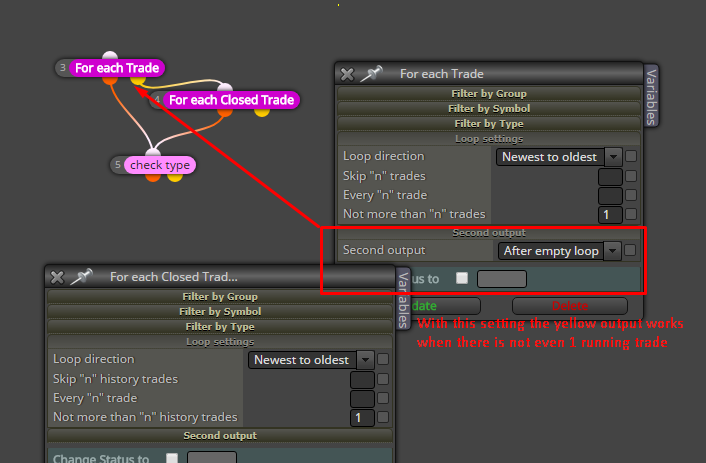The image size is (706, 463).
Task: Pin the For each Trade panel
Action: point(371,74)
